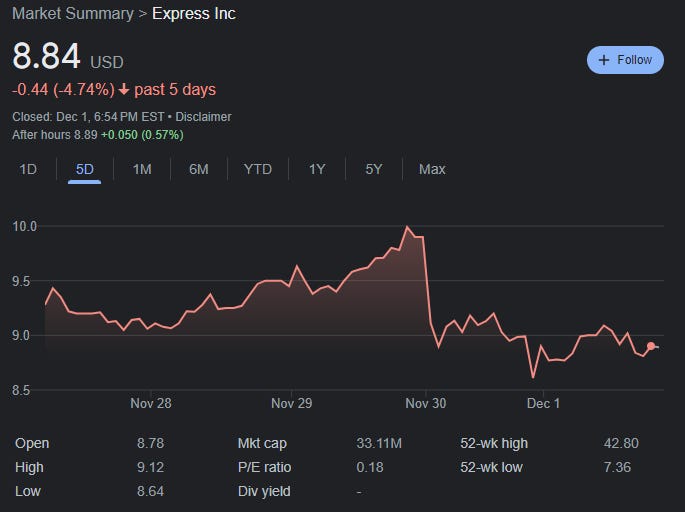This screenshot has width=685, height=512.
Task: Select the 5D time range tab
Action: [x=84, y=169]
